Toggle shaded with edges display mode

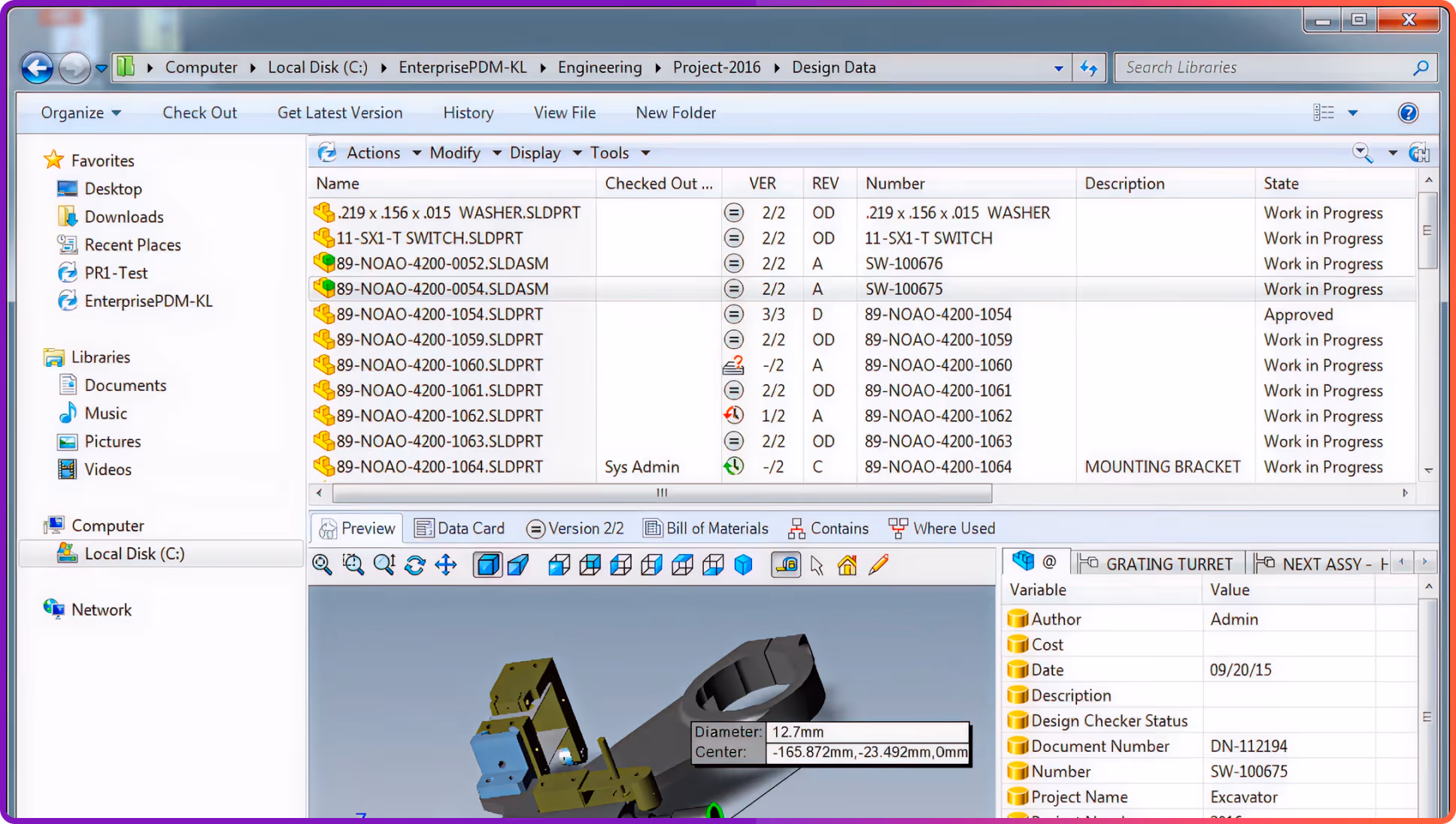click(x=487, y=565)
